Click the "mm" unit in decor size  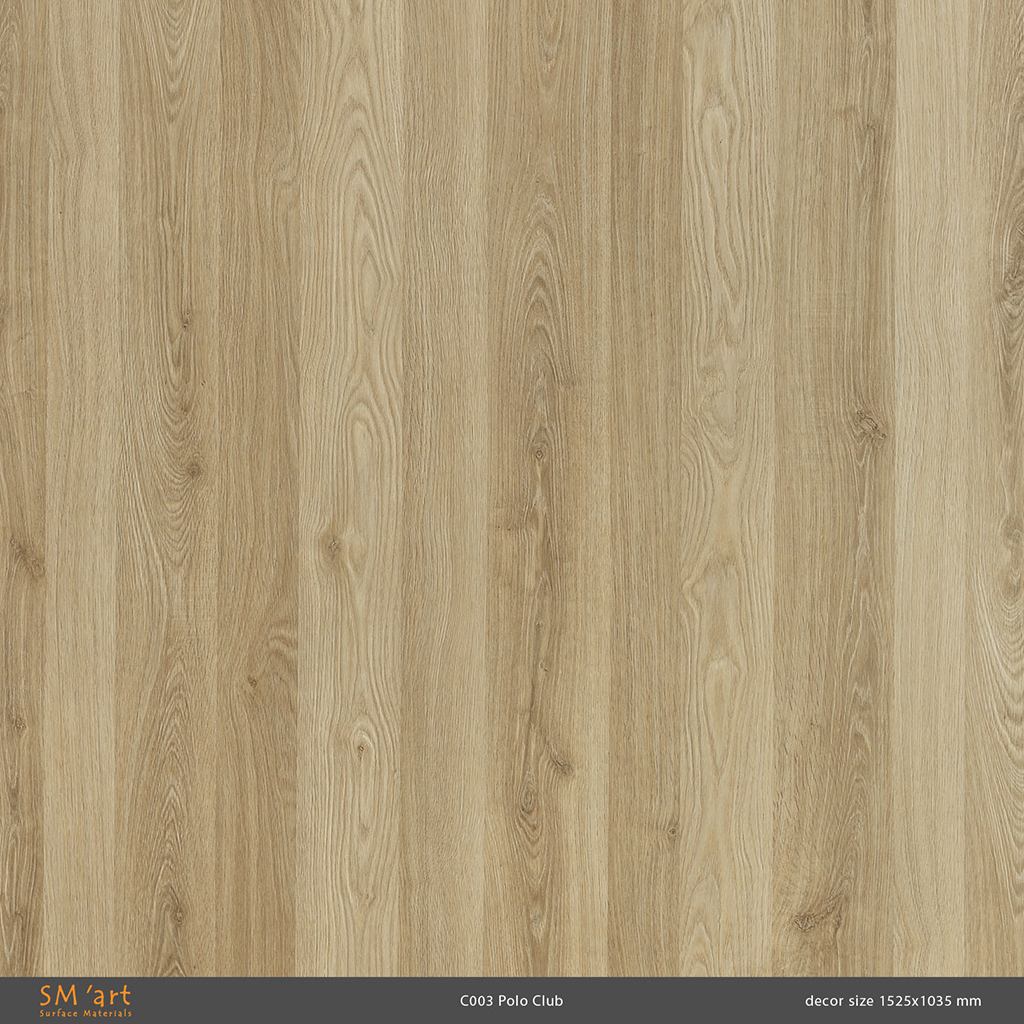point(969,1001)
